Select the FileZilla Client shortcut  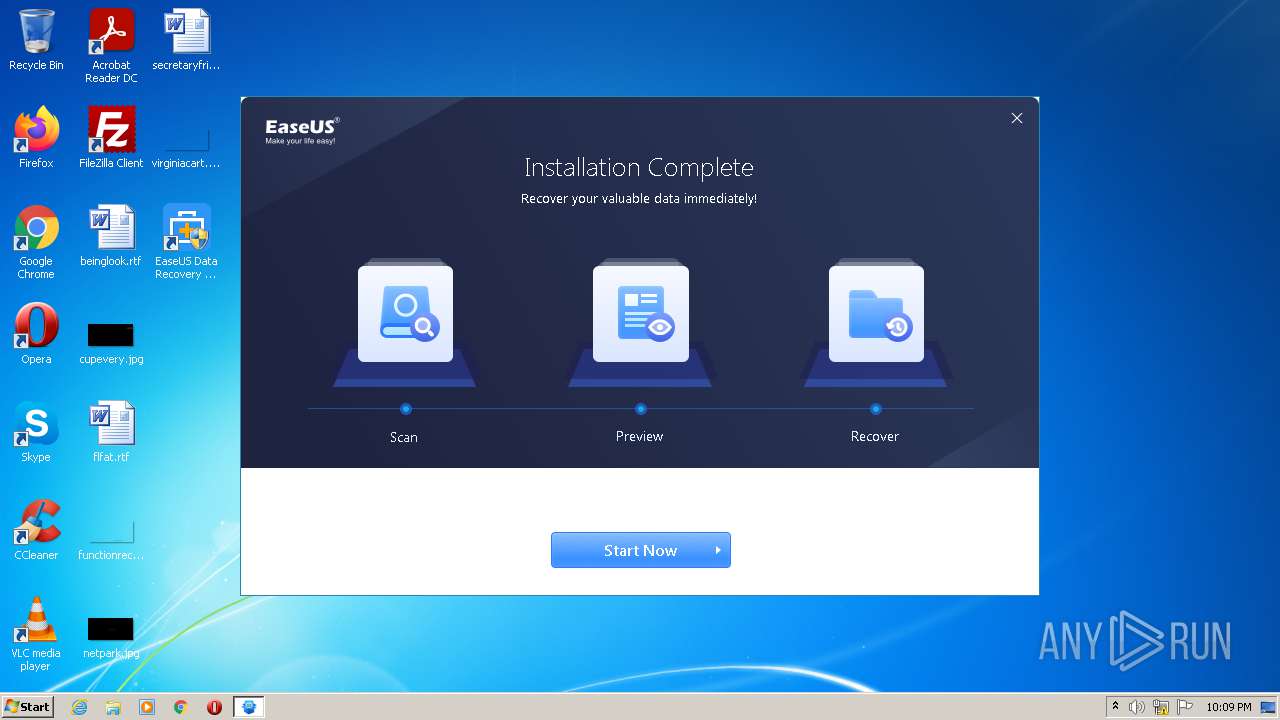[x=111, y=138]
